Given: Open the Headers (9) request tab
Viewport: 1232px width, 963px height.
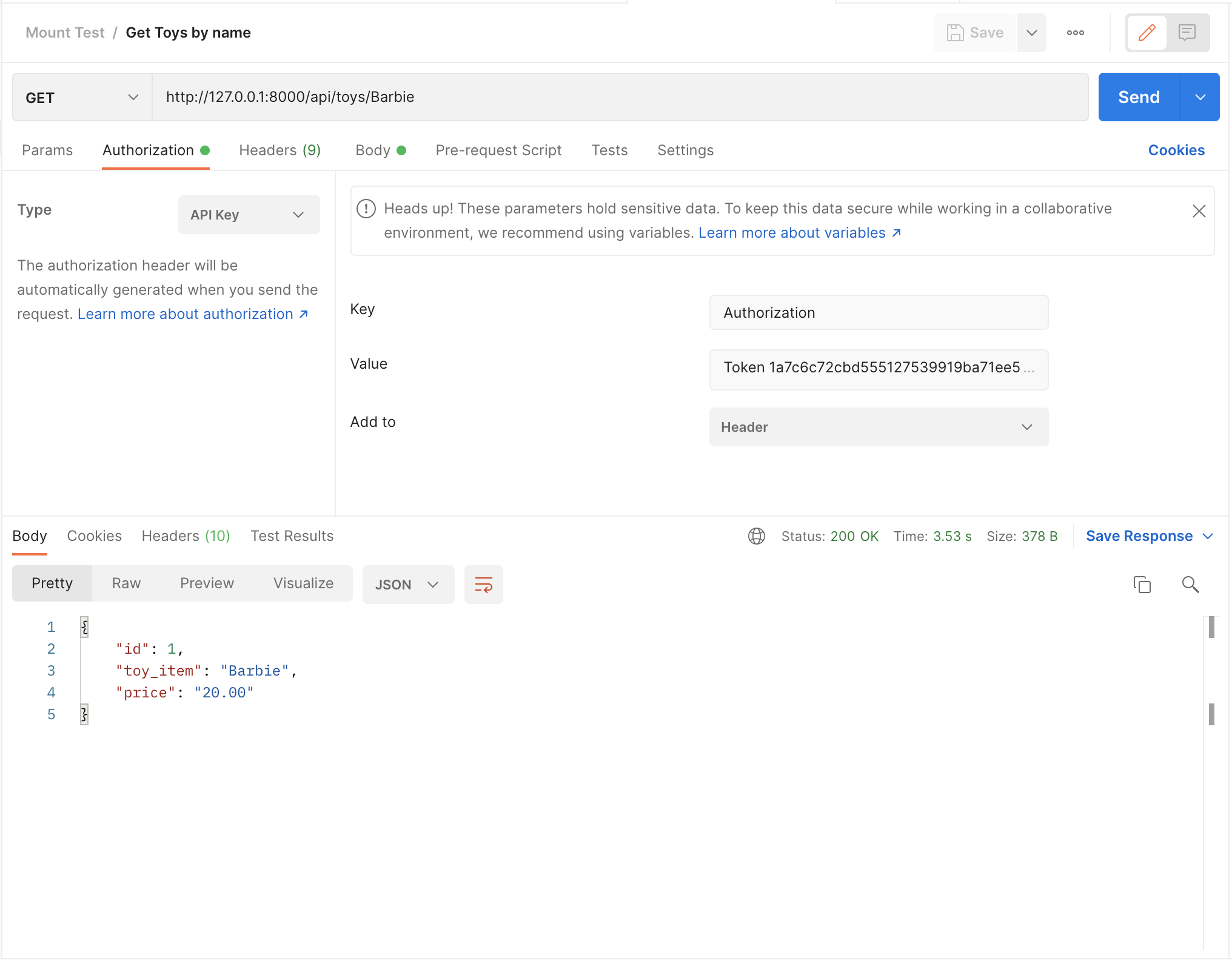Looking at the screenshot, I should [x=280, y=150].
